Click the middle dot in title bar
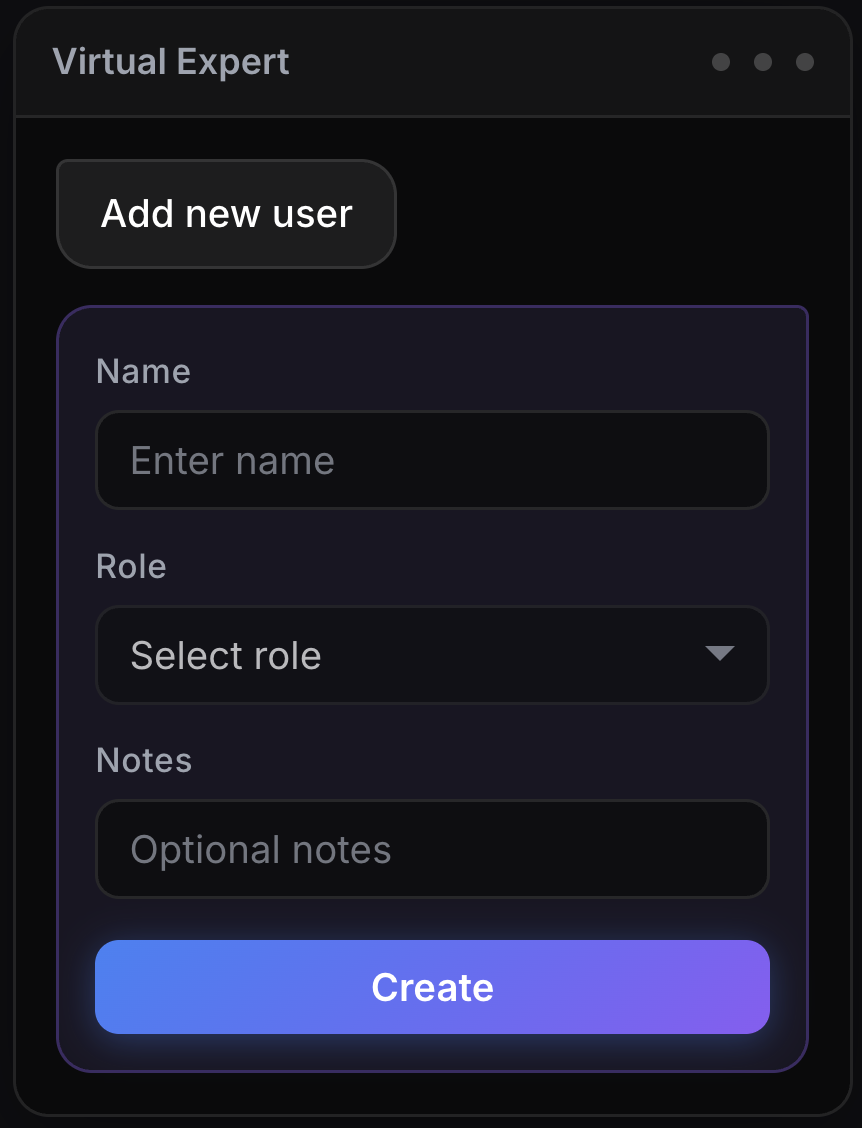Screen dimensions: 862x1128 (x=763, y=62)
